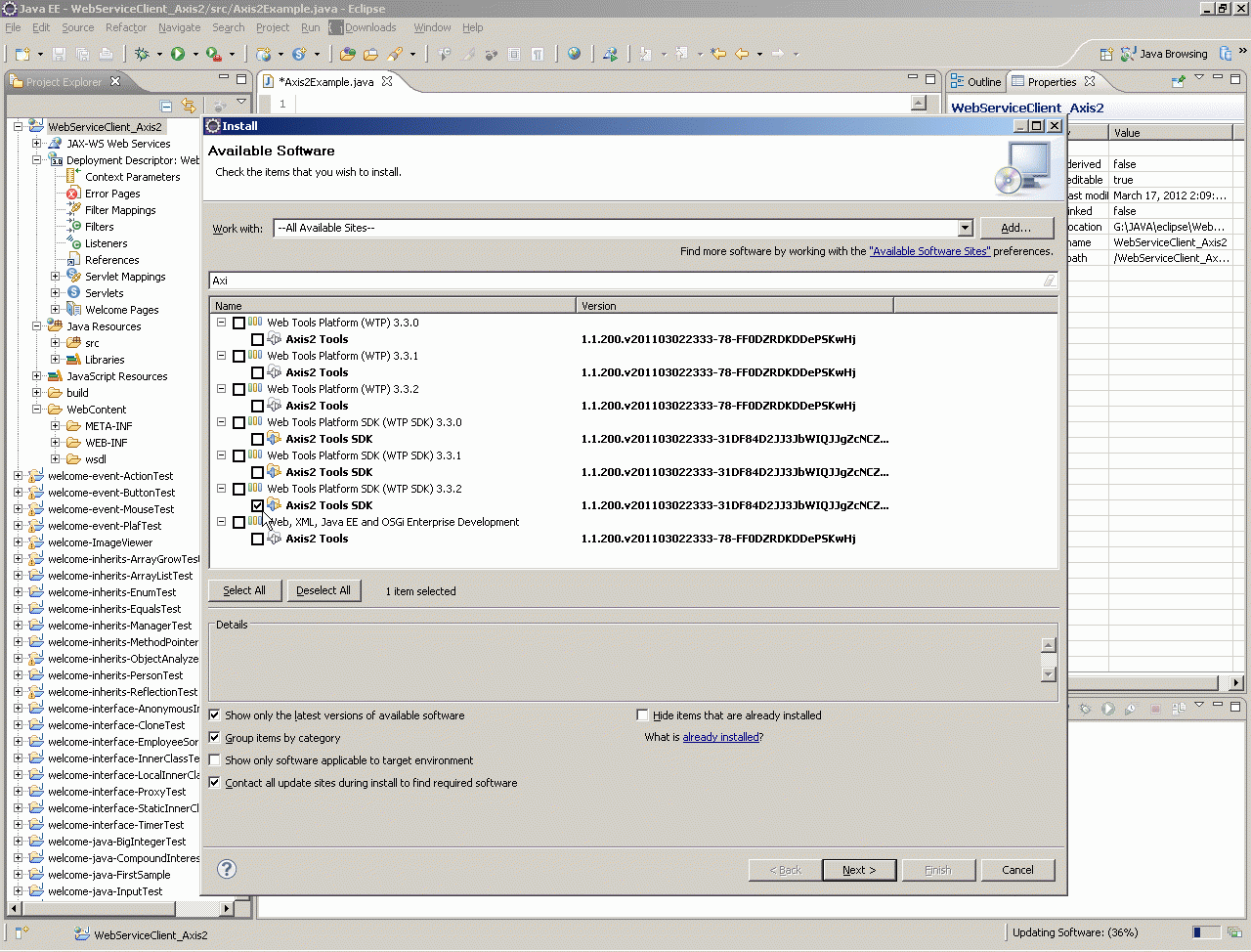Click the New wizard toolbar icon
The width and height of the screenshot is (1251, 952).
22,54
